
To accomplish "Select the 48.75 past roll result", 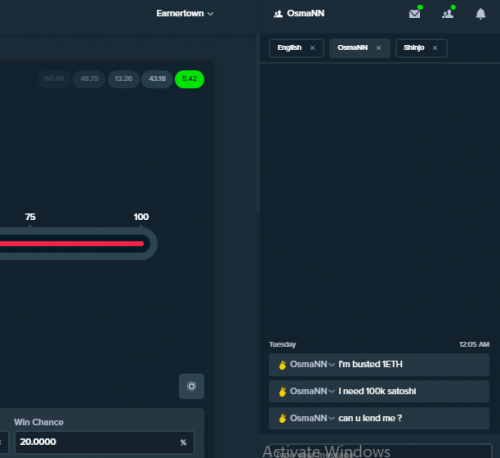I will [89, 79].
